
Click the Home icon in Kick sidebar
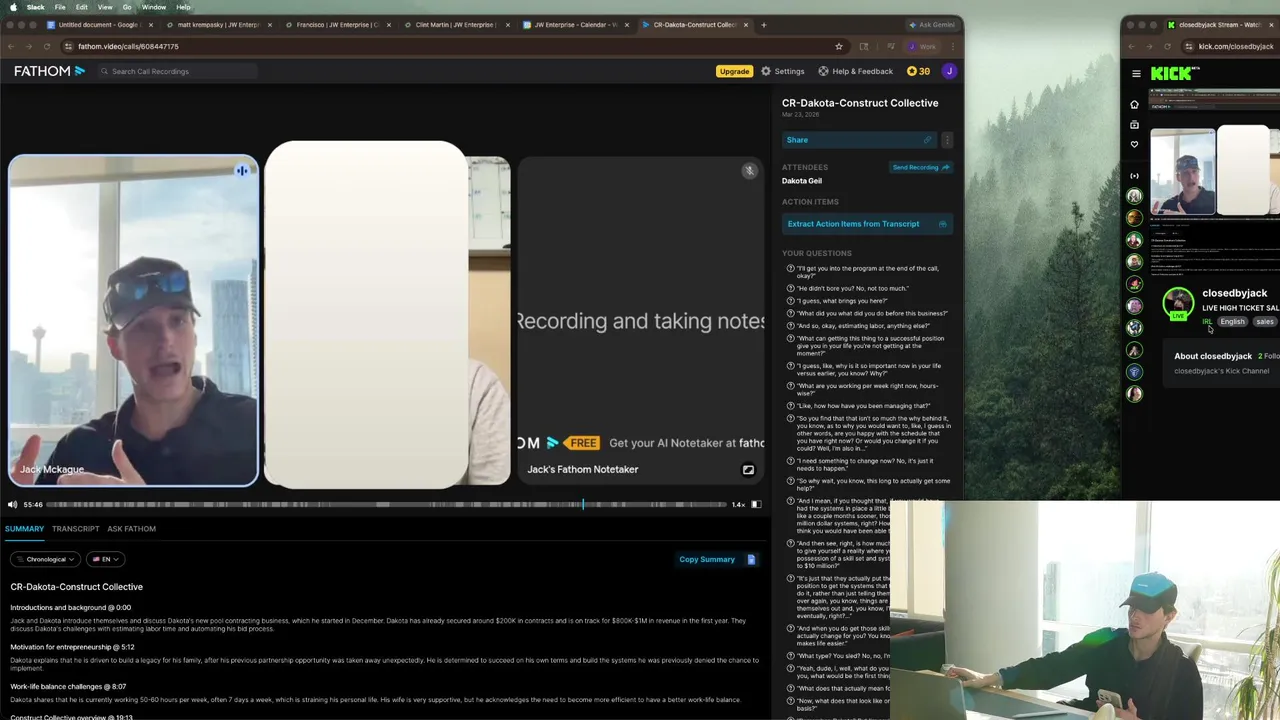pyautogui.click(x=1134, y=104)
